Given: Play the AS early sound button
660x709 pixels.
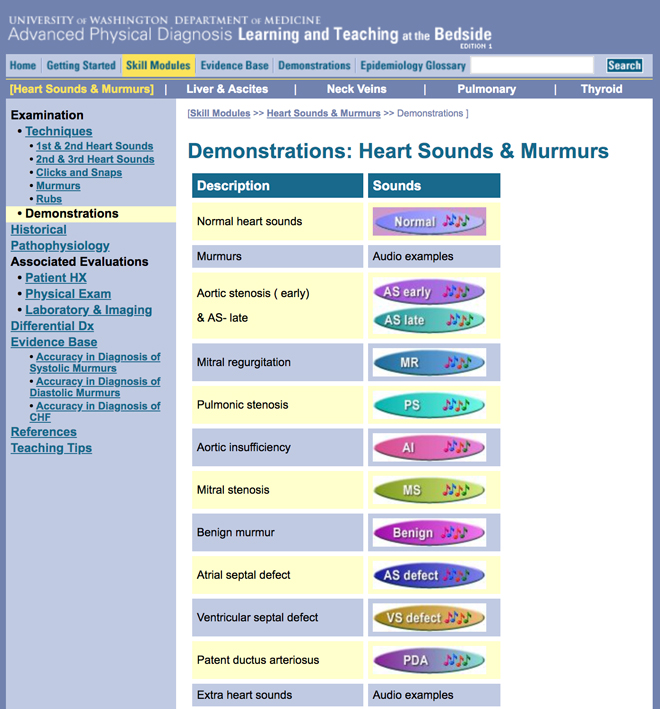Looking at the screenshot, I should pos(429,292).
